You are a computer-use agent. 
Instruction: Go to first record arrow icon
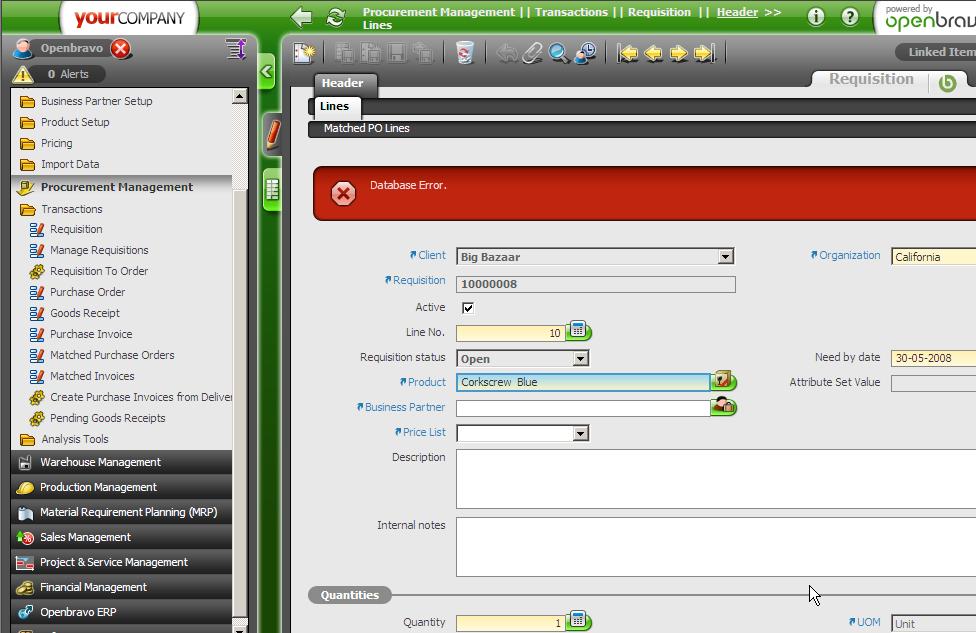[x=627, y=54]
